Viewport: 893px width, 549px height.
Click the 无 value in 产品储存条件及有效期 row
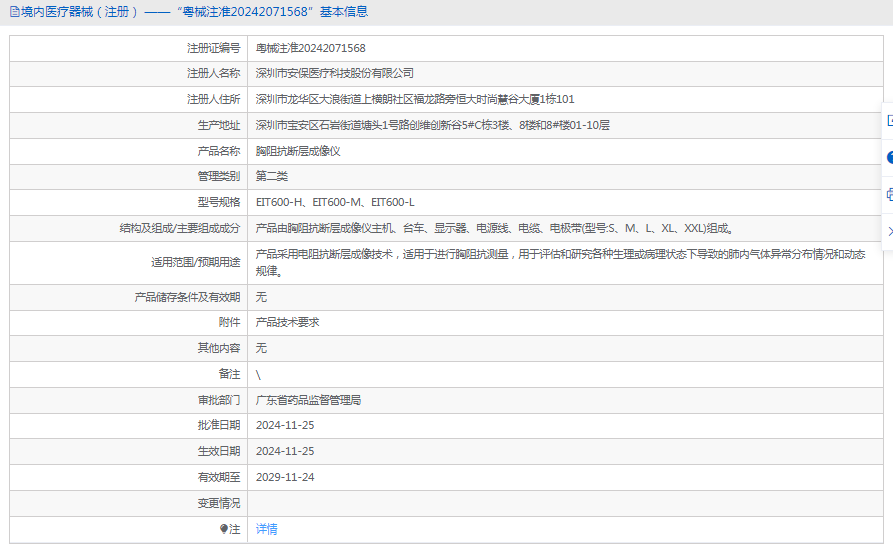[261, 297]
